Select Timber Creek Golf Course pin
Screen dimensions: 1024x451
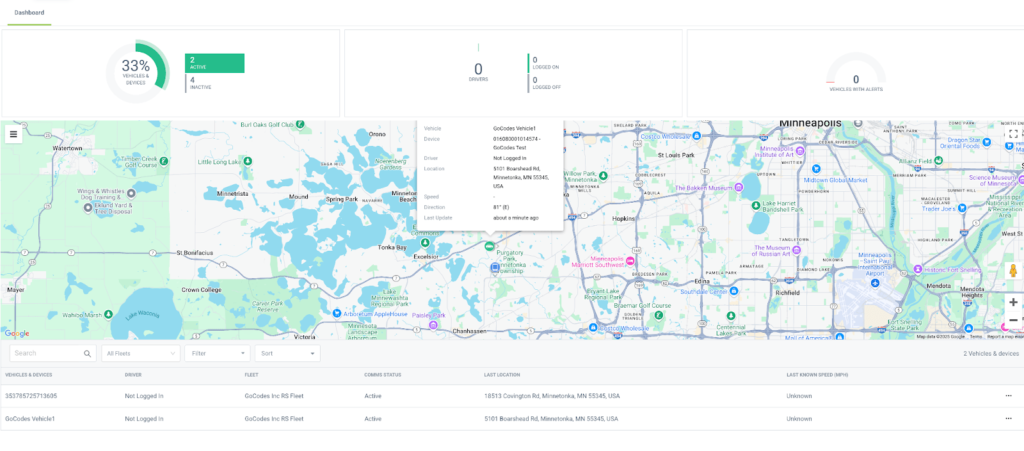(165, 161)
